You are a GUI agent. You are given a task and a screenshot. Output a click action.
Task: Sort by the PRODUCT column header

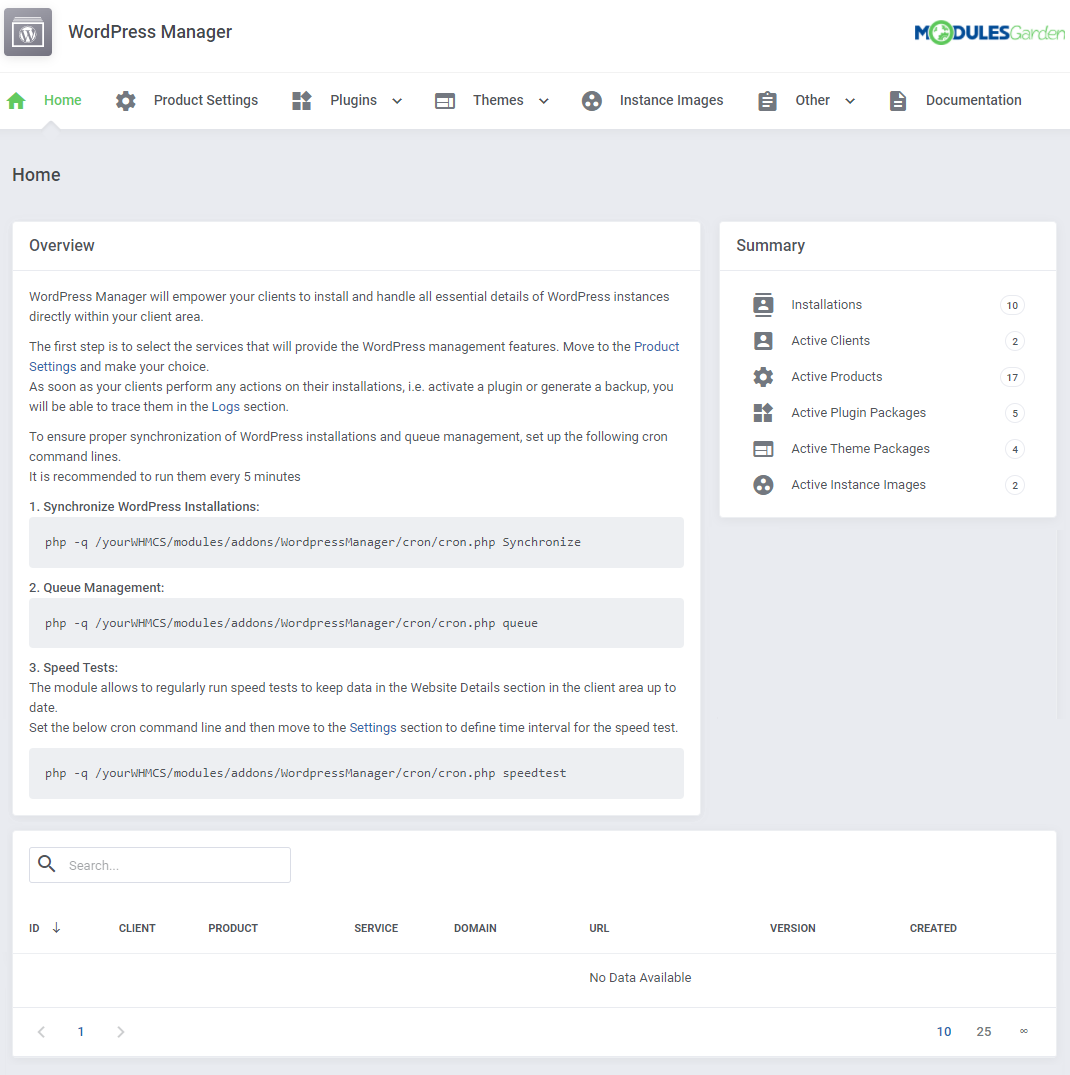[x=233, y=928]
